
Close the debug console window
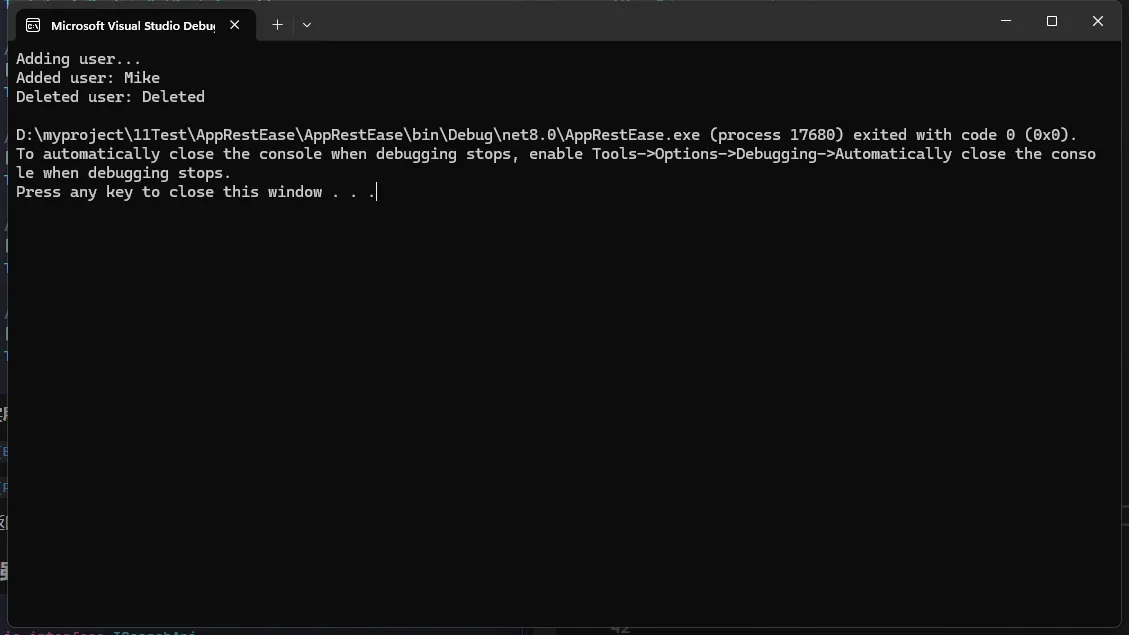tap(1098, 21)
